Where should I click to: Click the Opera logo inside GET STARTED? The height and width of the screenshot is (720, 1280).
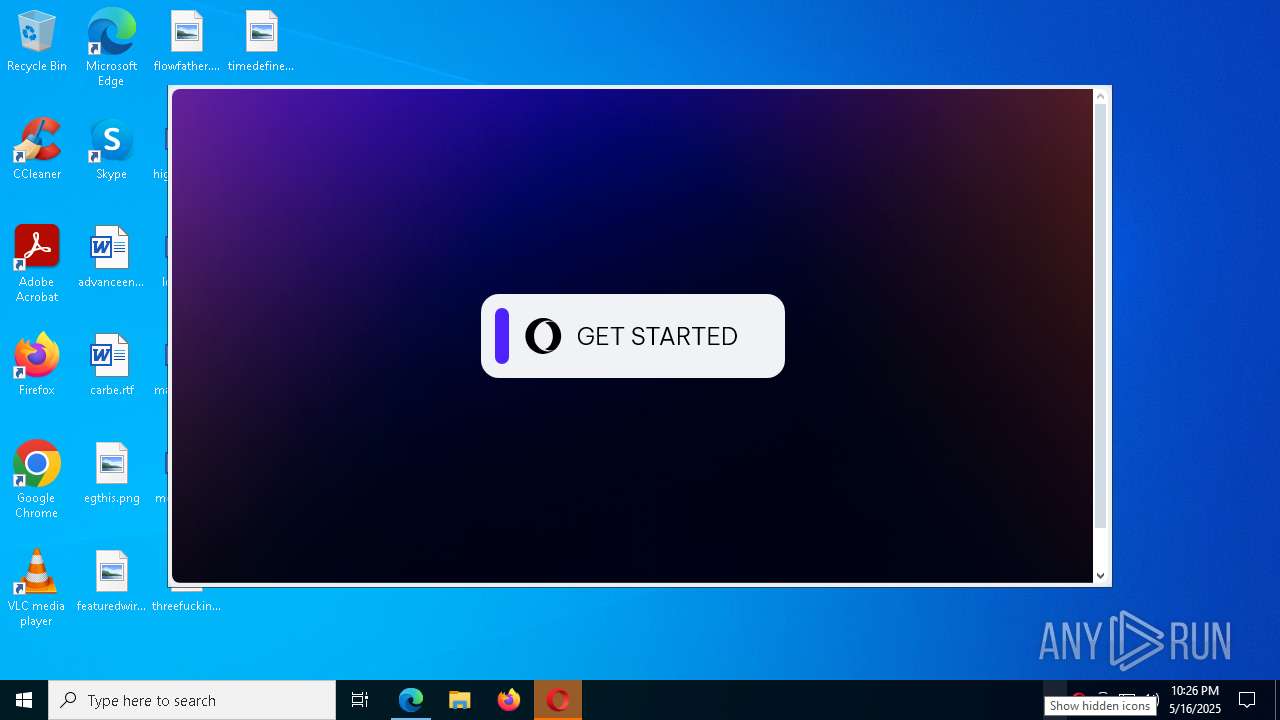click(543, 336)
